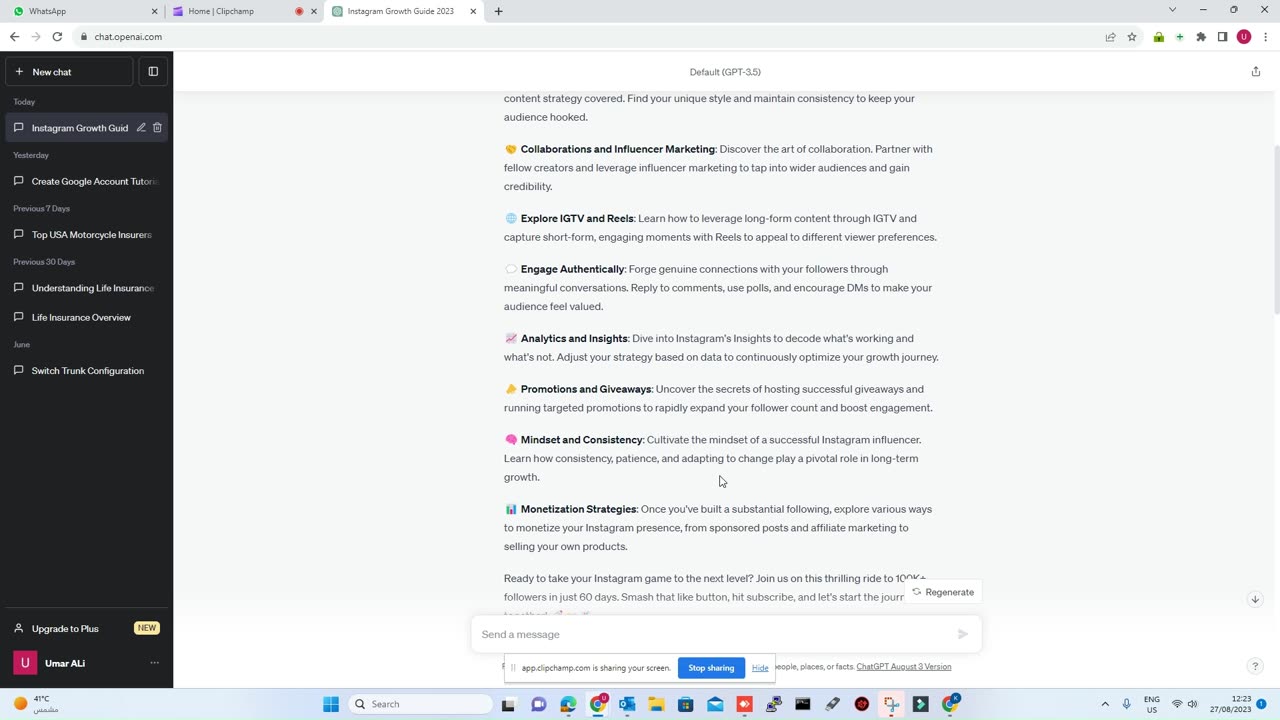Open the Chrome profile avatar U
Viewport: 1280px width, 720px height.
tap(1244, 37)
